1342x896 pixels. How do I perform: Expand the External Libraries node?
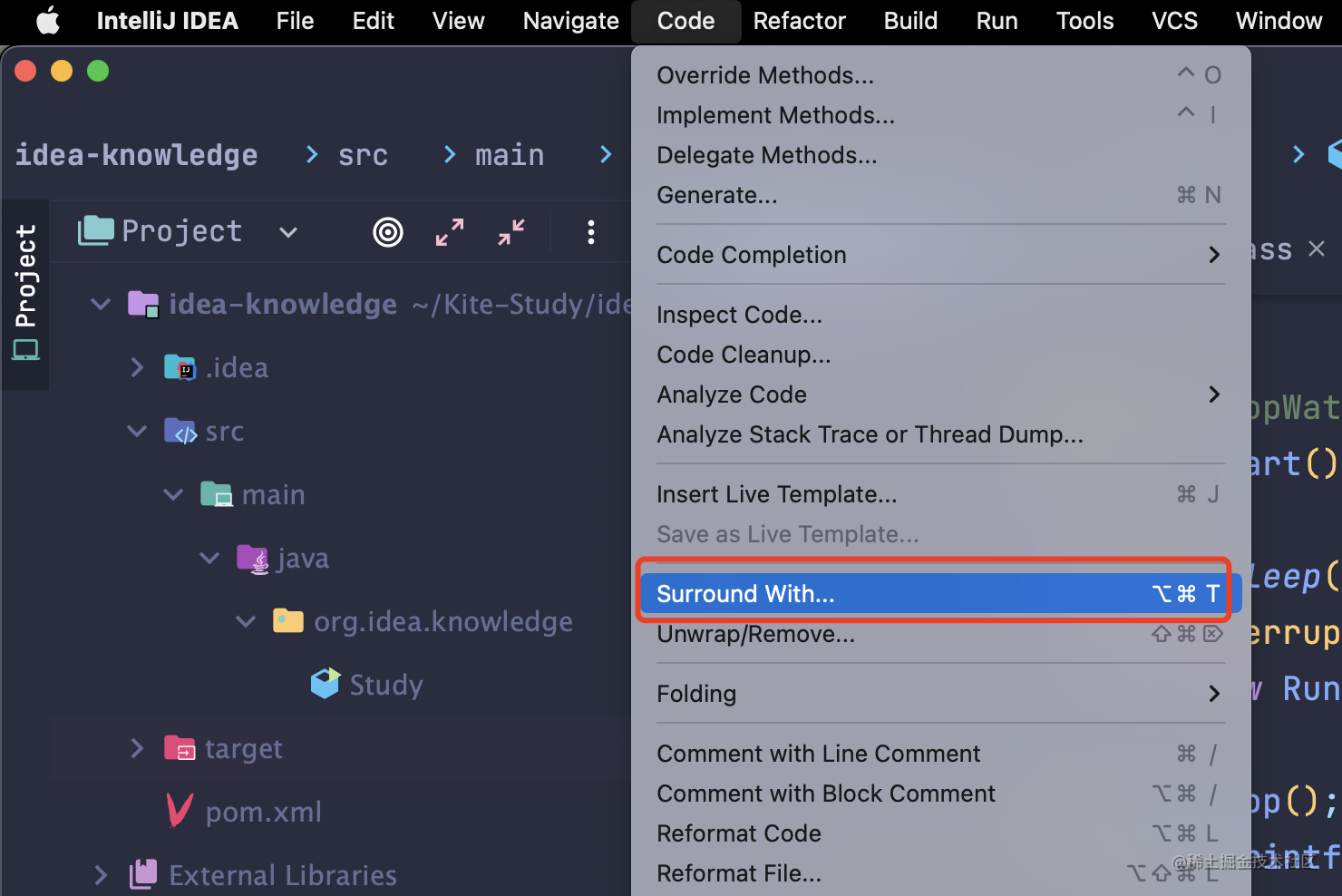pos(101,875)
